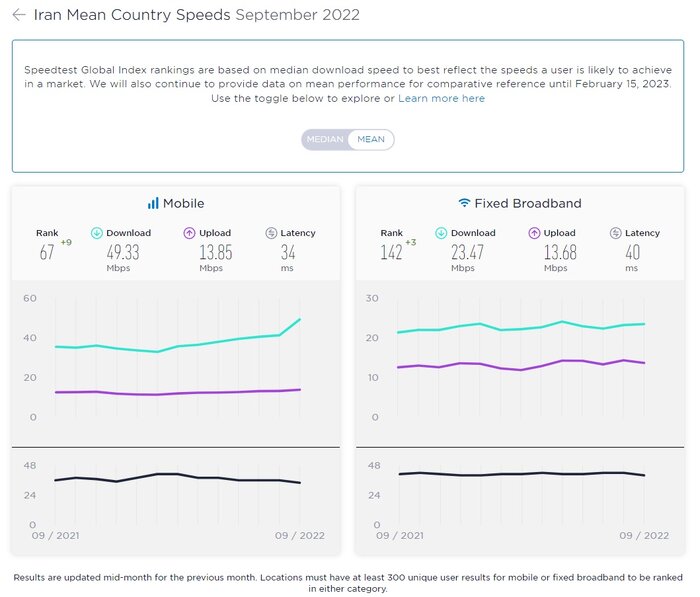This screenshot has height=597, width=700.
Task: Click the Mobile download speed 49.33
Action: click(x=121, y=252)
